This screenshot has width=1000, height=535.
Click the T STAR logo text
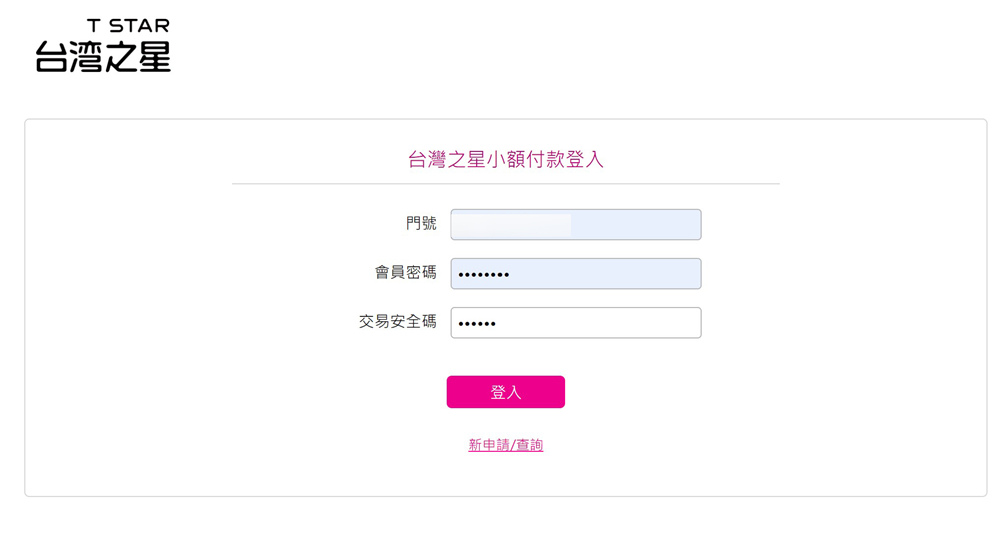(128, 26)
